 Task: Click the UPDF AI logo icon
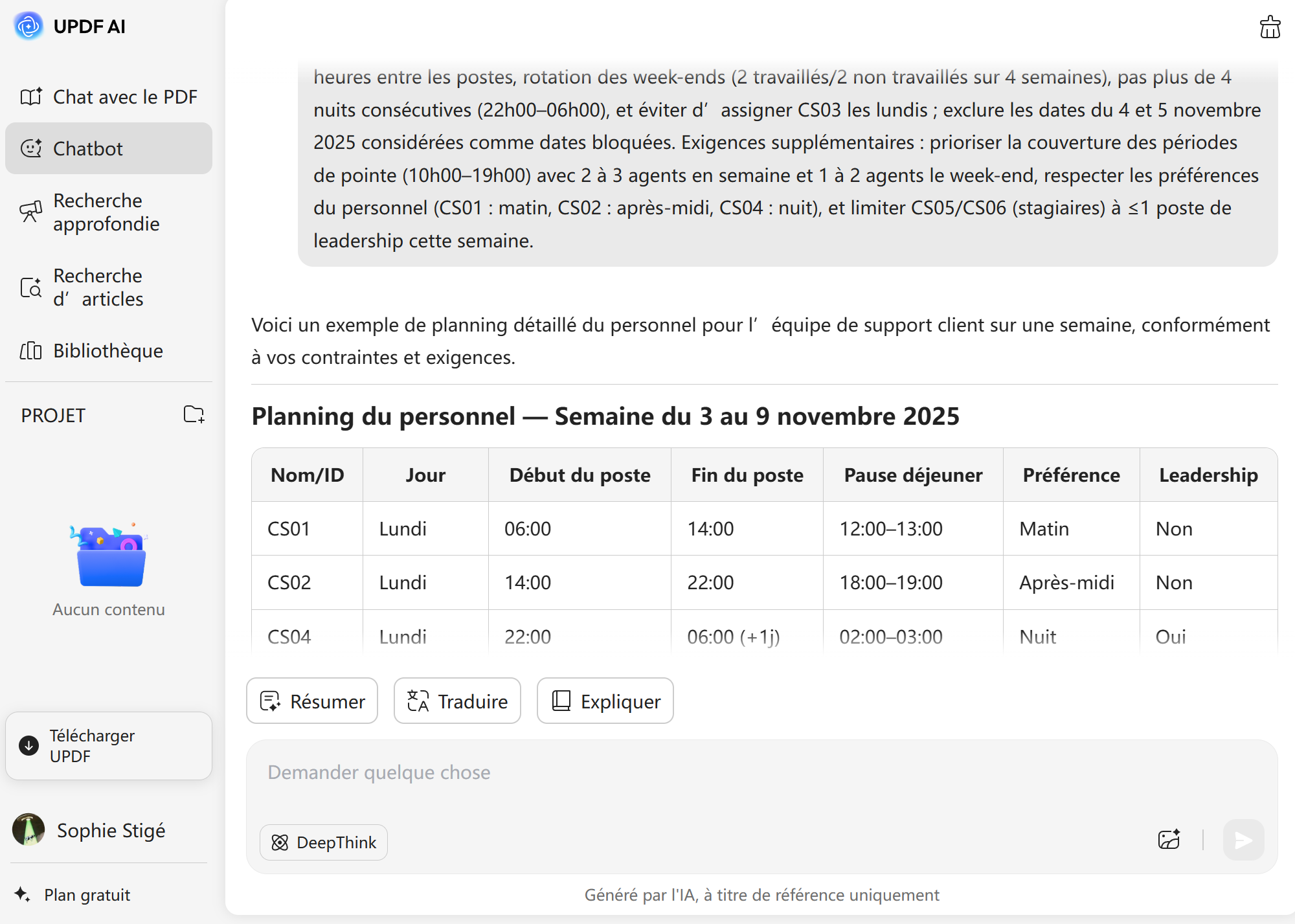[x=28, y=27]
